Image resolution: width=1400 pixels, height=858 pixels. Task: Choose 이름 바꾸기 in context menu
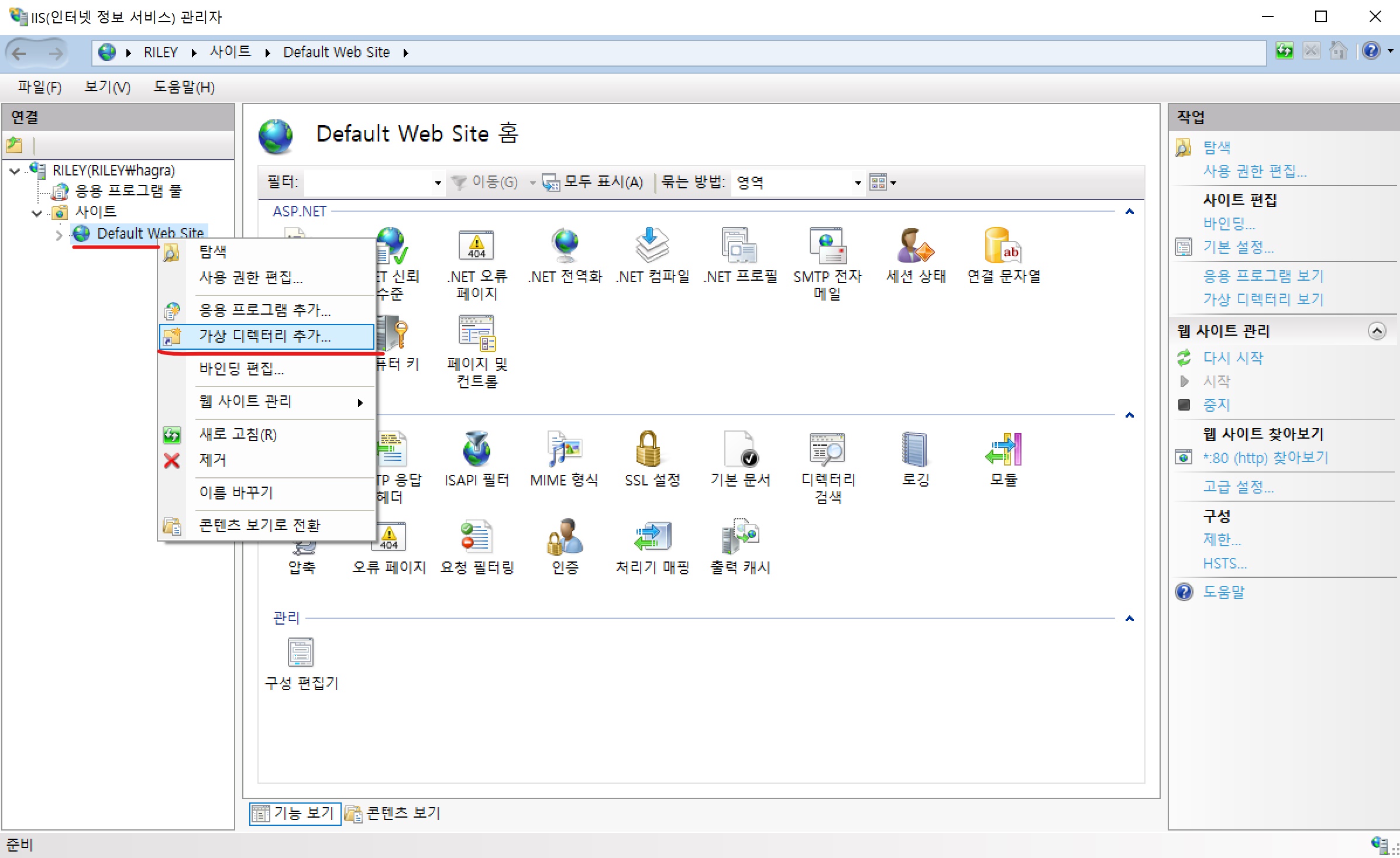266,493
